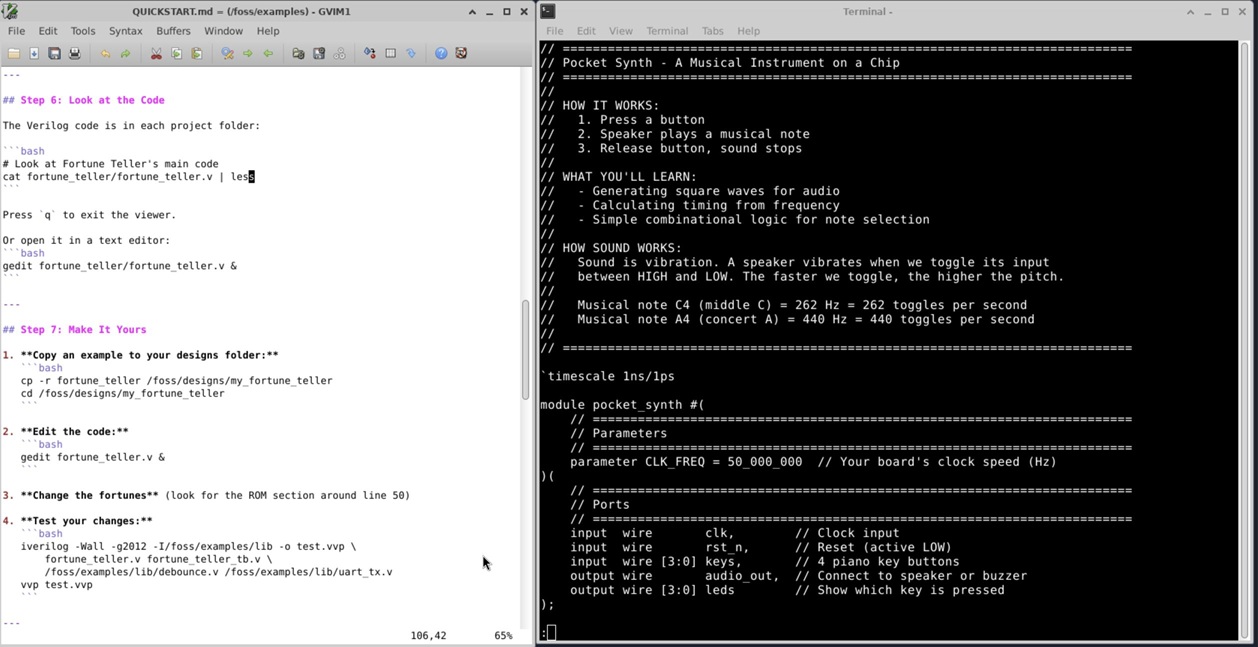Click the GVIM vertical scrollbar thumb

(526, 350)
